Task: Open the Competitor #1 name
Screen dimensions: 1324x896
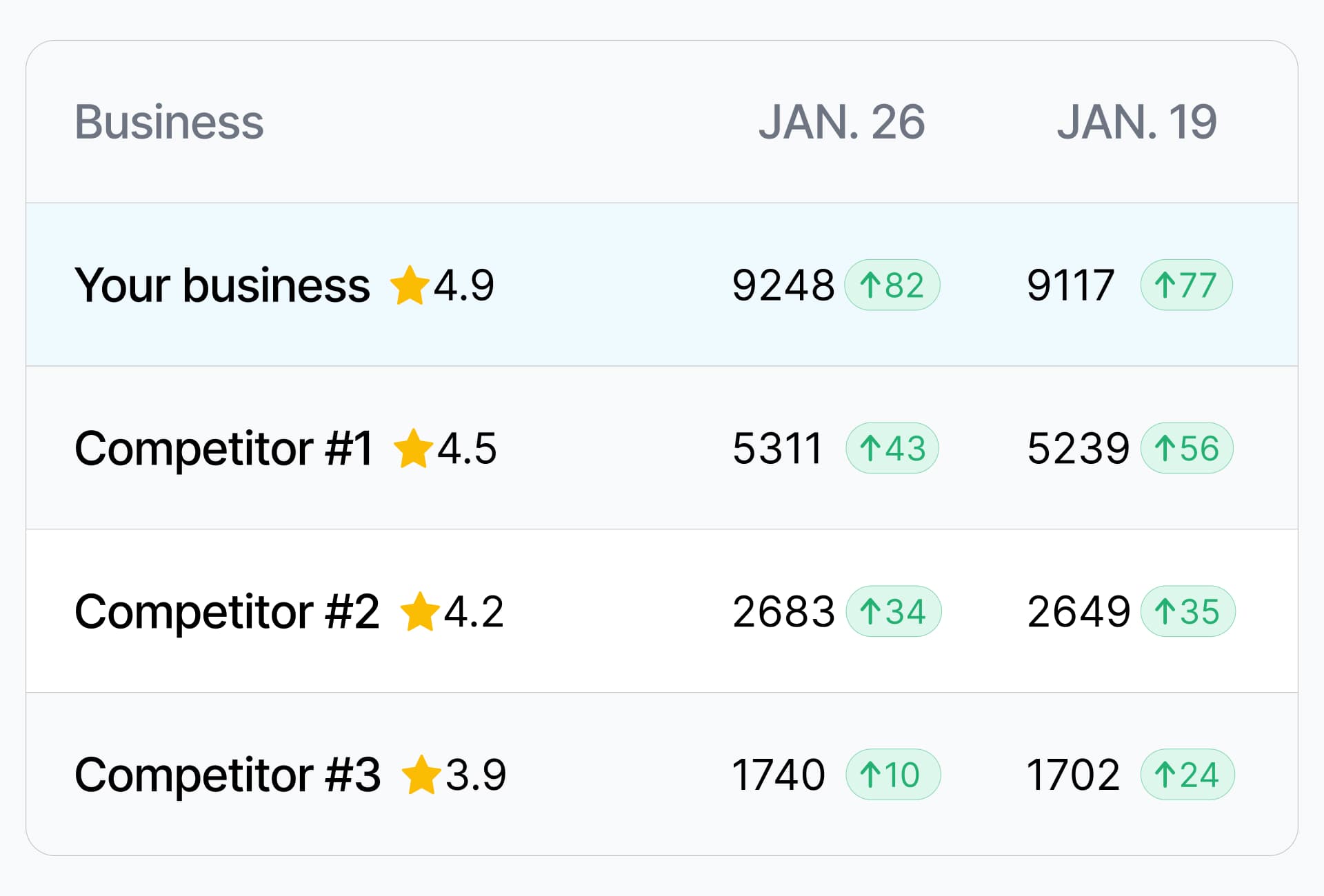Action: tap(224, 448)
